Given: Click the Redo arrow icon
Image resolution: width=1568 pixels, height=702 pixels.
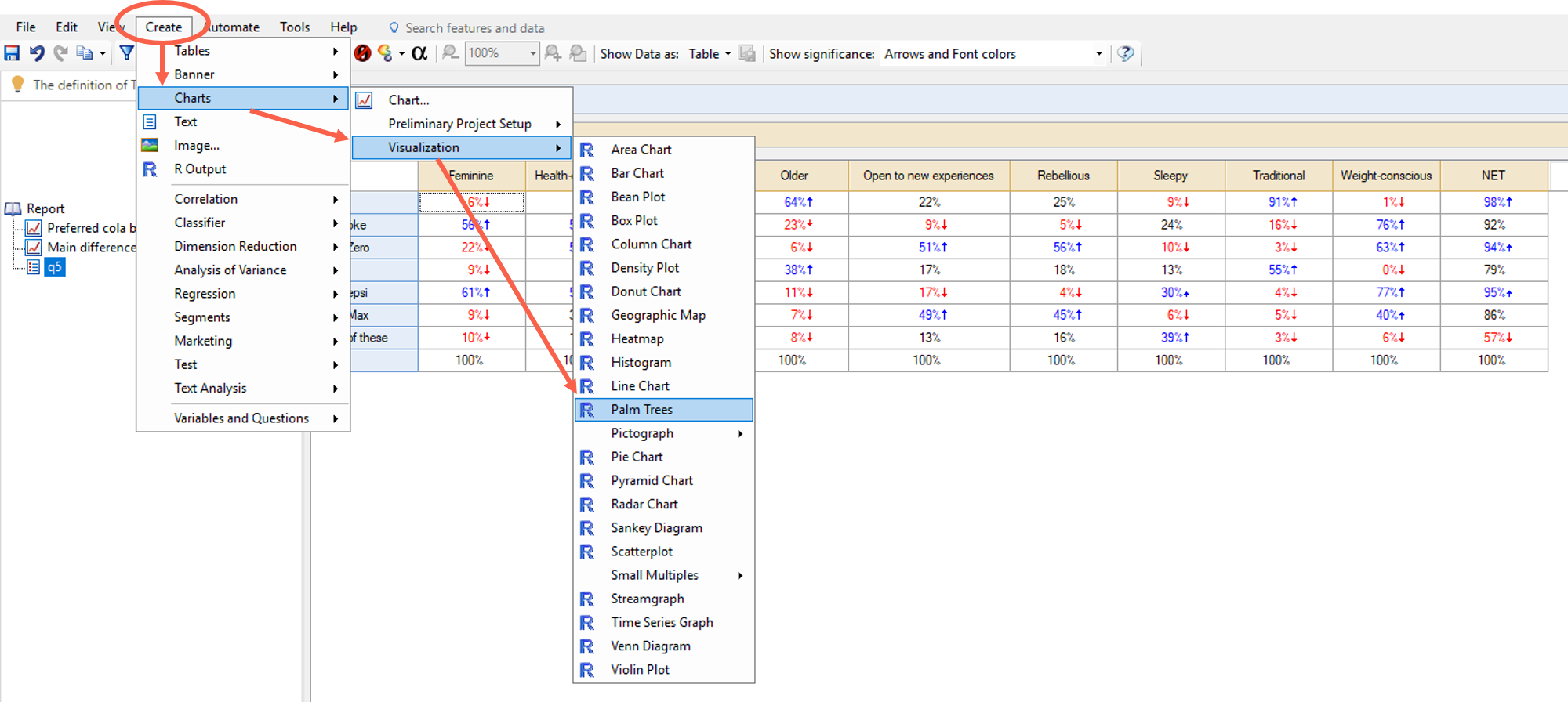Looking at the screenshot, I should [60, 53].
